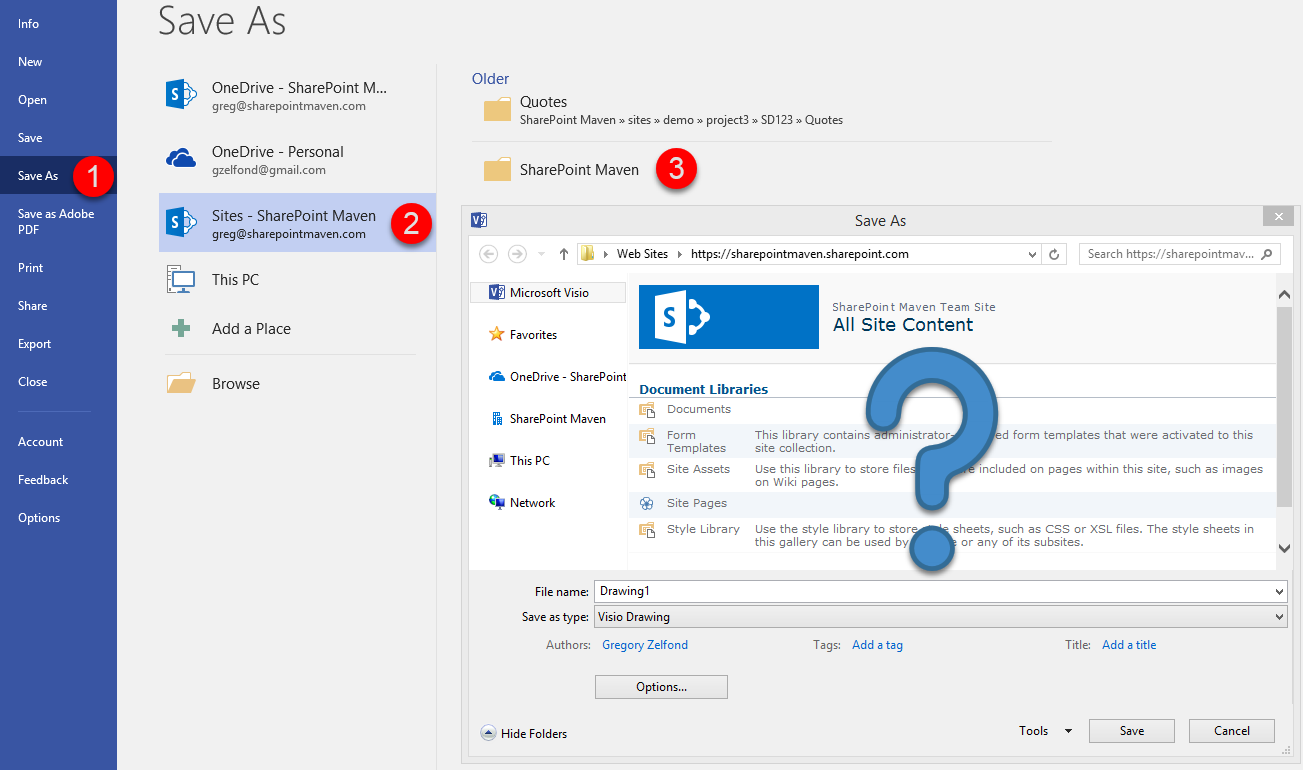This screenshot has width=1303, height=770.
Task: Select This PC in the dialog sidebar
Action: (x=527, y=460)
